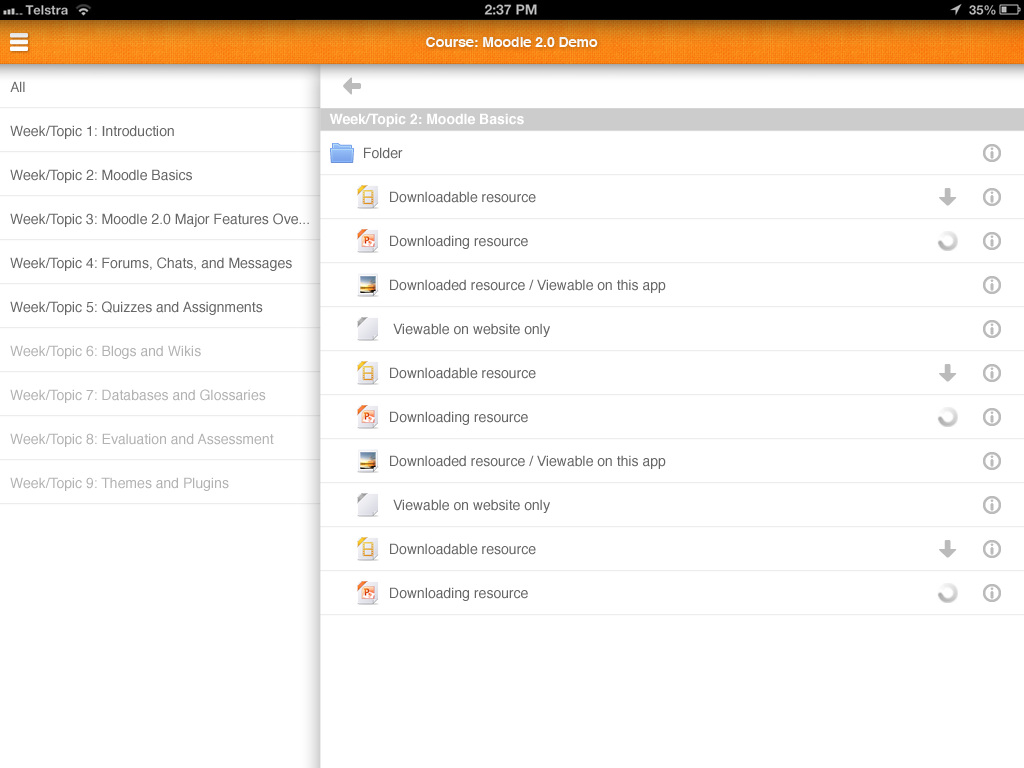This screenshot has width=1024, height=768.
Task: Open Week/Topic 4: Forums, Chats, and Messages
Action: point(159,263)
